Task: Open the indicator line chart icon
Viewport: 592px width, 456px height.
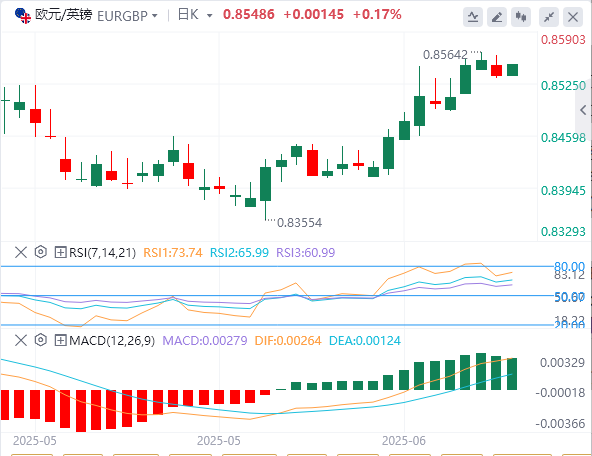Action: (x=473, y=17)
